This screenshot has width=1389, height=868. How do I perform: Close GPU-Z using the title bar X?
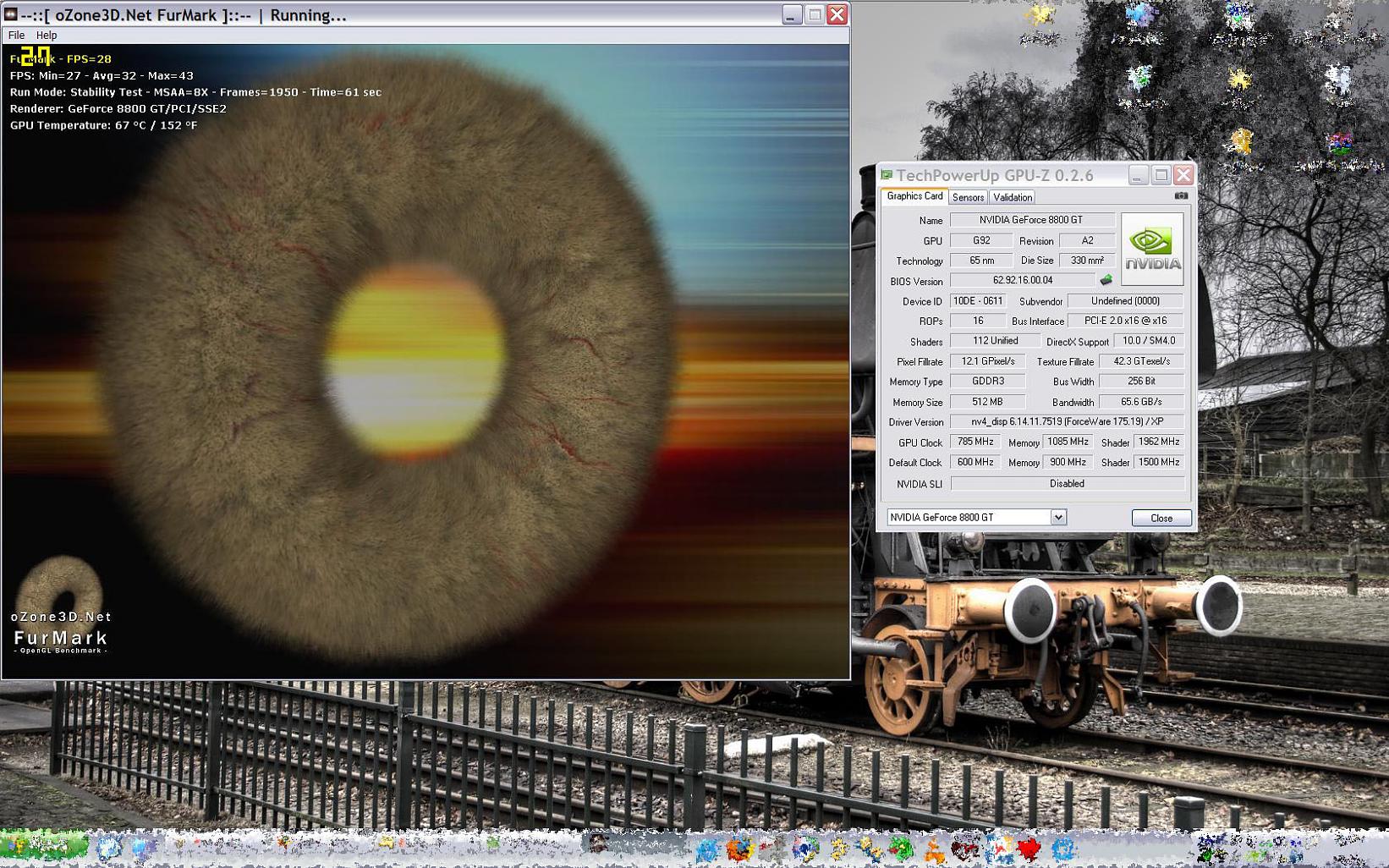click(1183, 175)
